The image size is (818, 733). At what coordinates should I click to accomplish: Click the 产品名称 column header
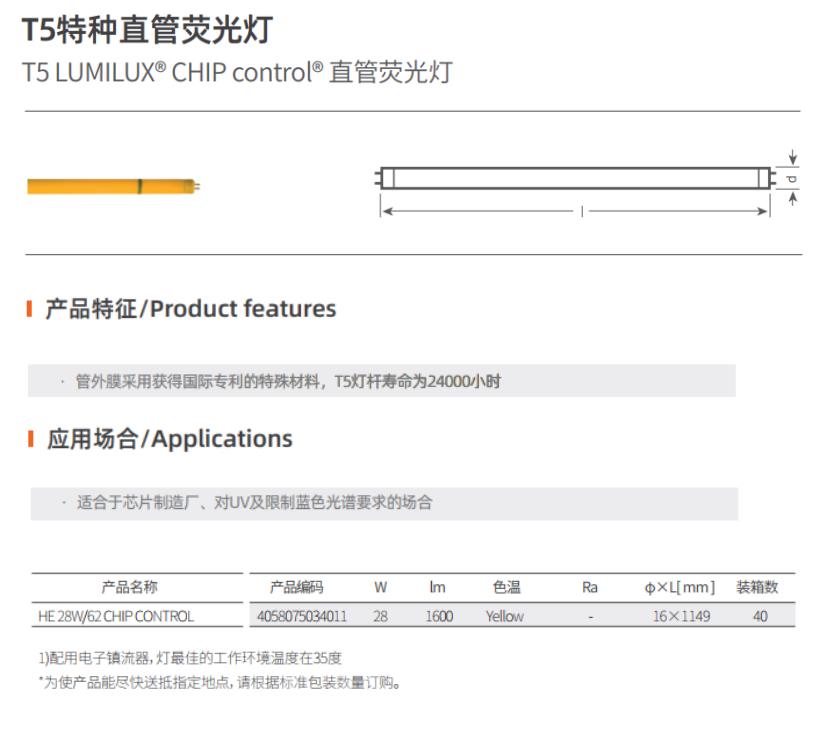pyautogui.click(x=129, y=587)
